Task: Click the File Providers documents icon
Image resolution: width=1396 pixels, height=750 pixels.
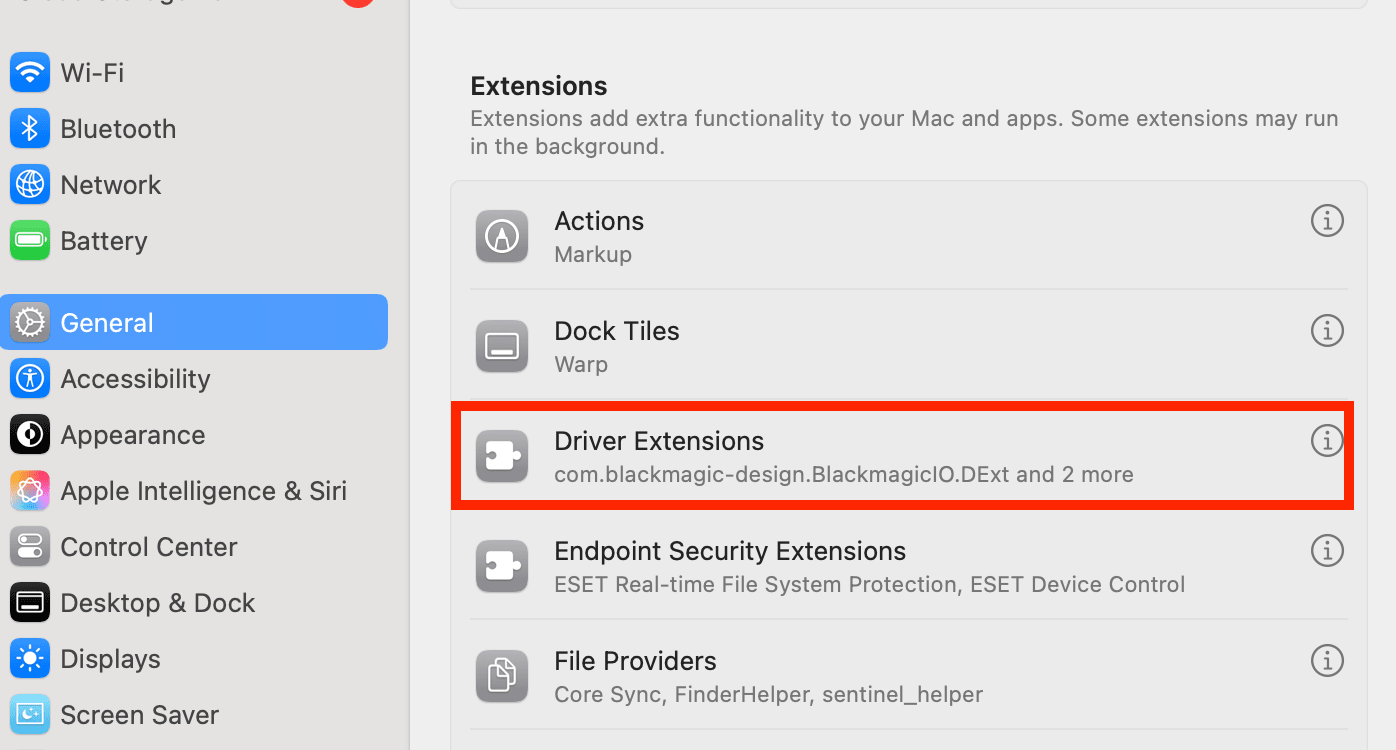Action: pyautogui.click(x=502, y=677)
